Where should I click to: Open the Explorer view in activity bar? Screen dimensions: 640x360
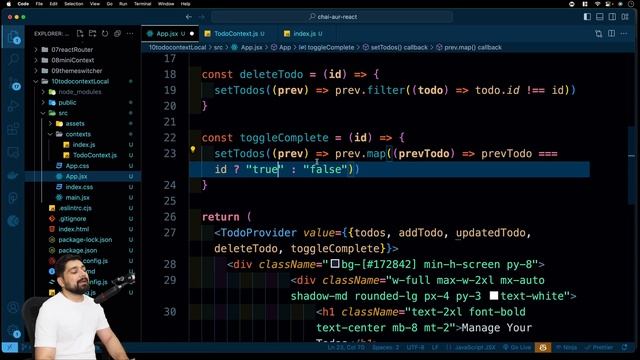click(13, 38)
